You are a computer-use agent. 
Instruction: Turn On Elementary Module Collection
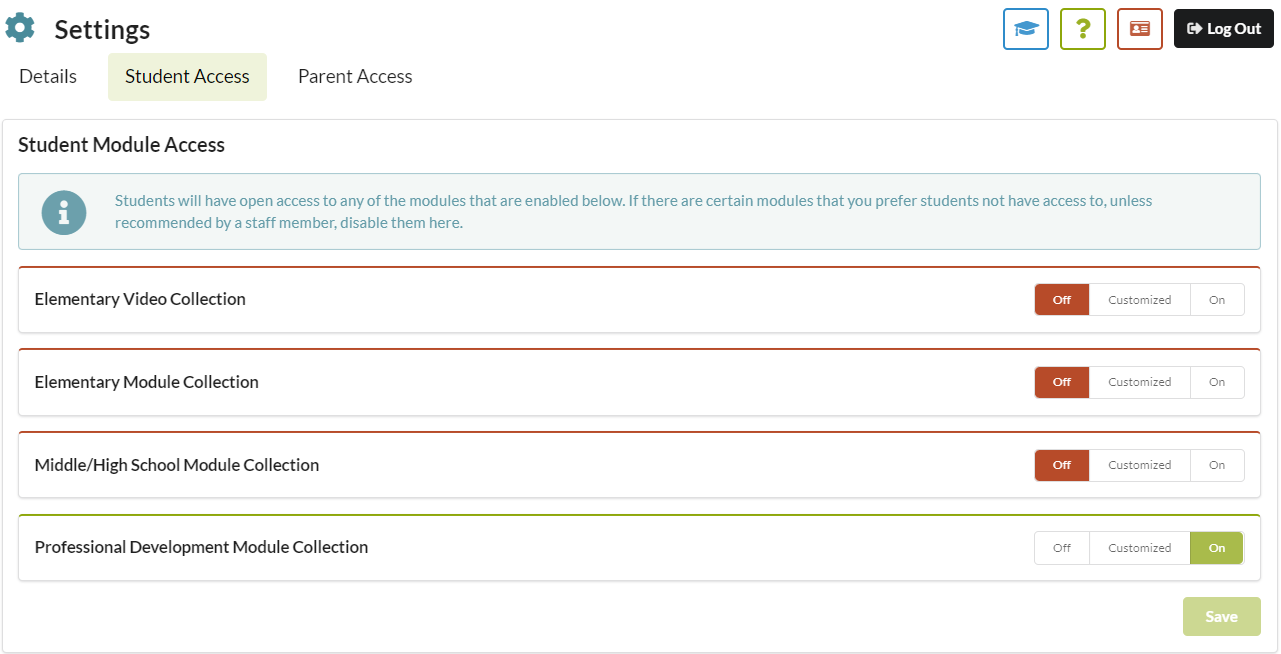pos(1217,382)
